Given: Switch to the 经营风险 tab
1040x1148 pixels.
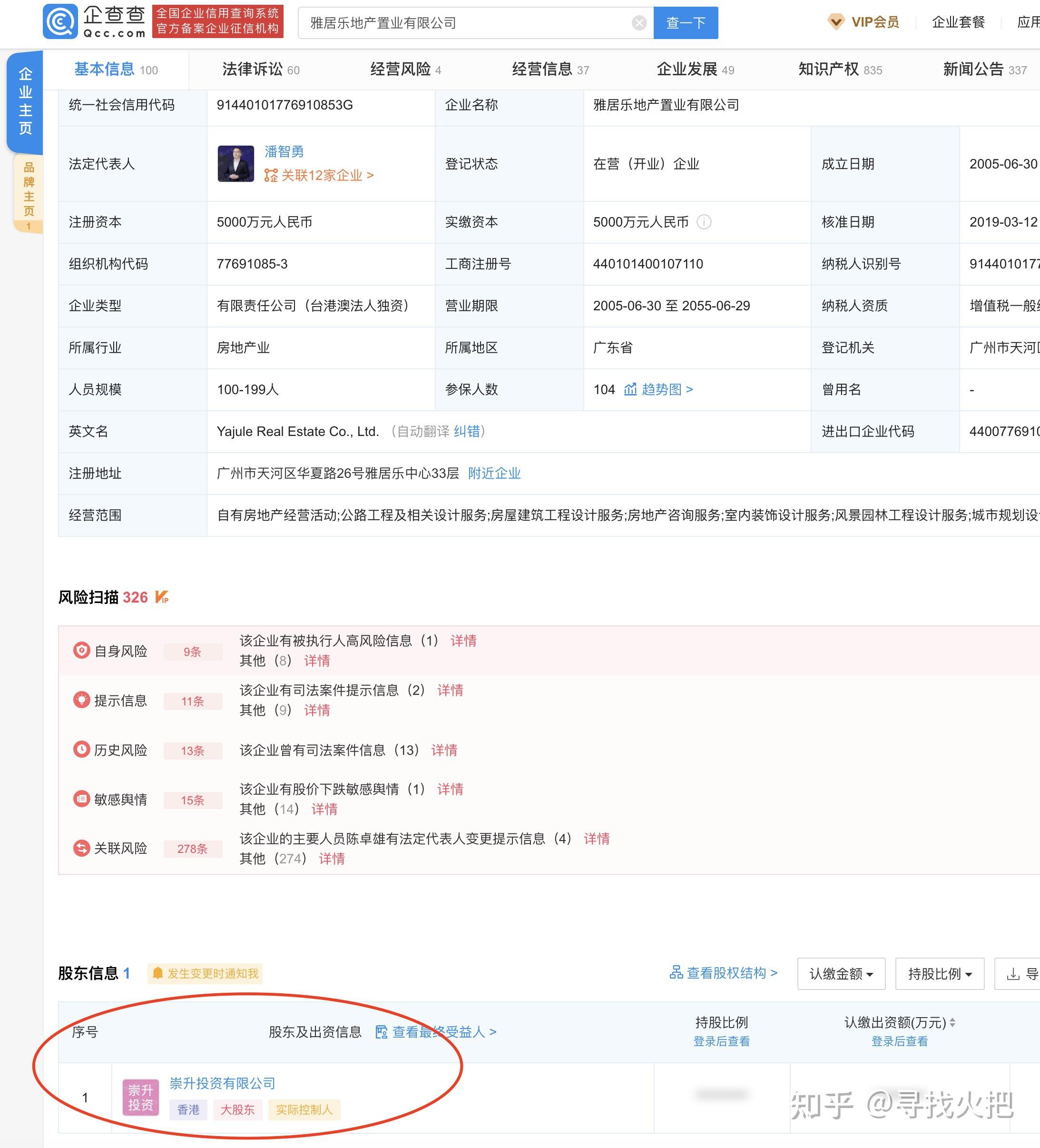Looking at the screenshot, I should click(x=406, y=69).
